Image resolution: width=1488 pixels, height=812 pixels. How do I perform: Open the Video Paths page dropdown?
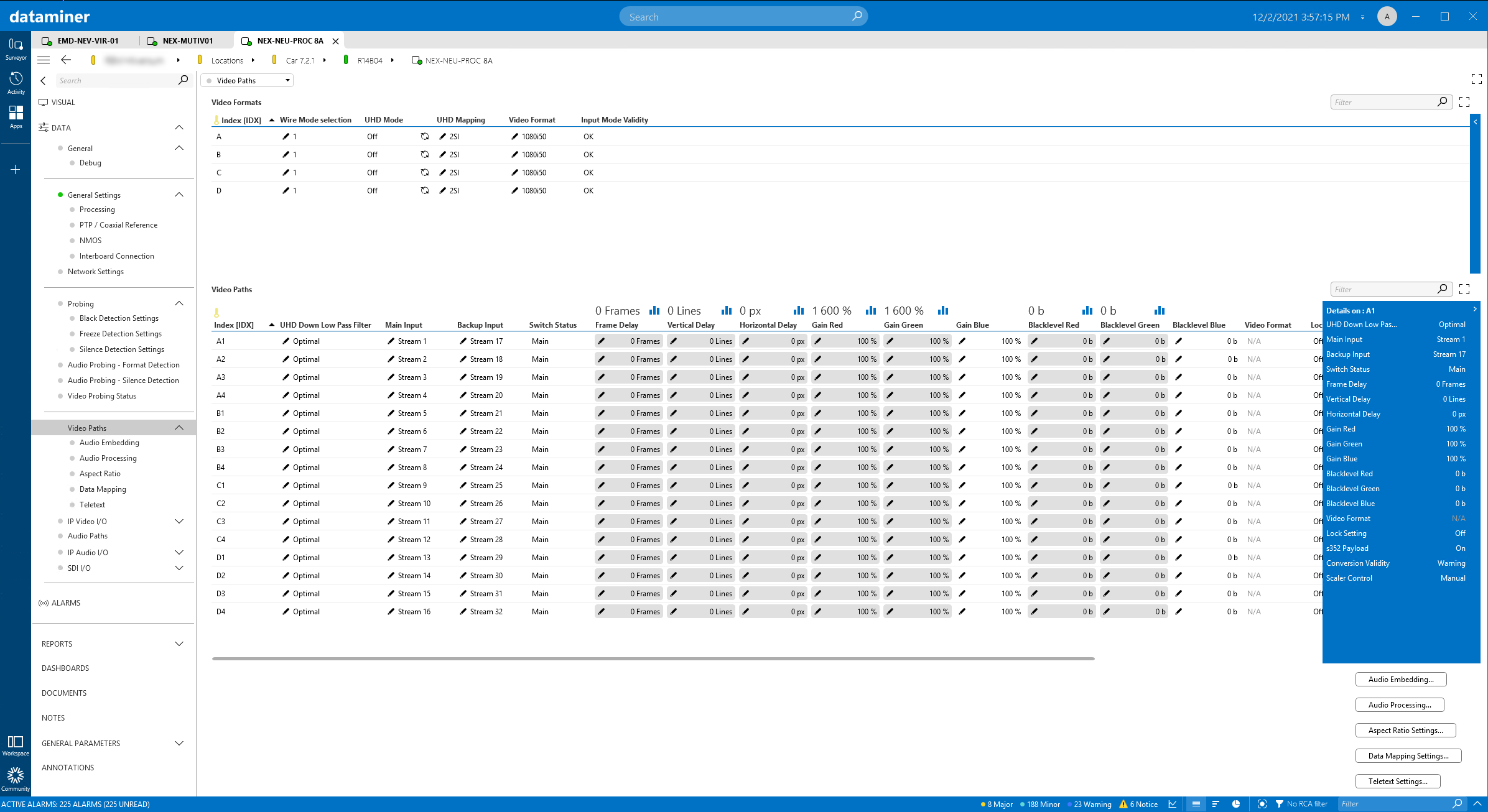click(x=248, y=80)
